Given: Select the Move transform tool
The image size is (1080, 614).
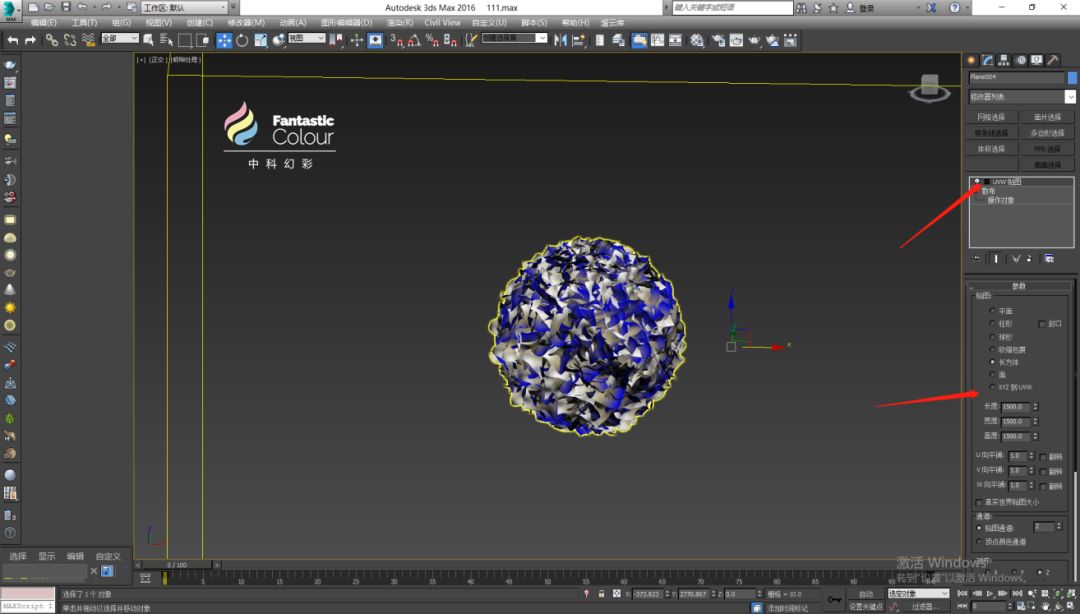Looking at the screenshot, I should (223, 40).
